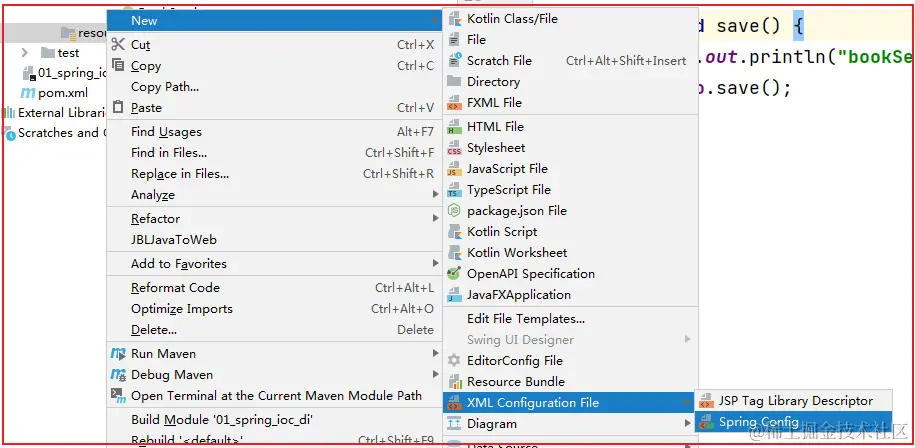The image size is (915, 448).
Task: Click the package.json File icon
Action: point(455,211)
